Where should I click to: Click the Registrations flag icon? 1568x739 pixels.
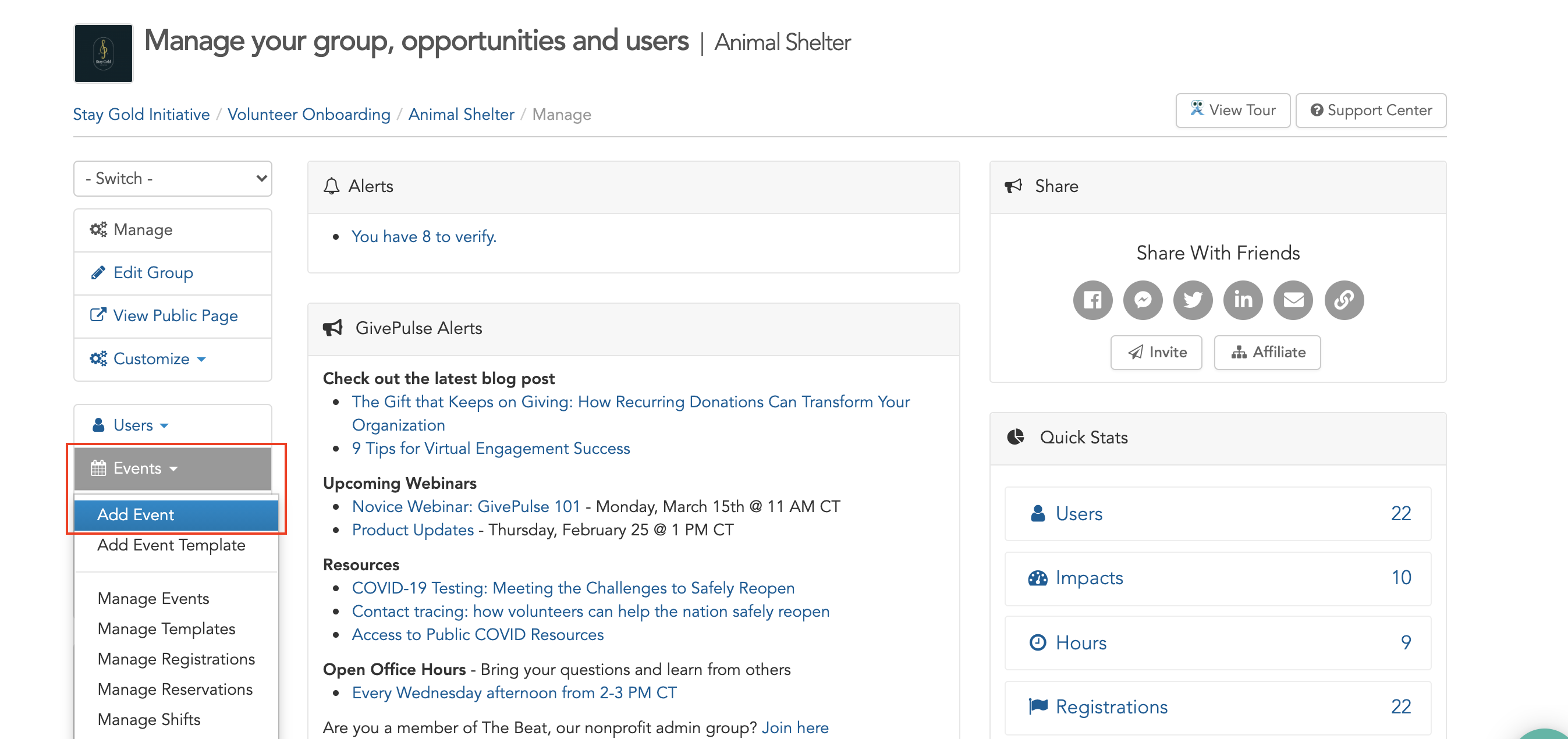pyautogui.click(x=1038, y=706)
